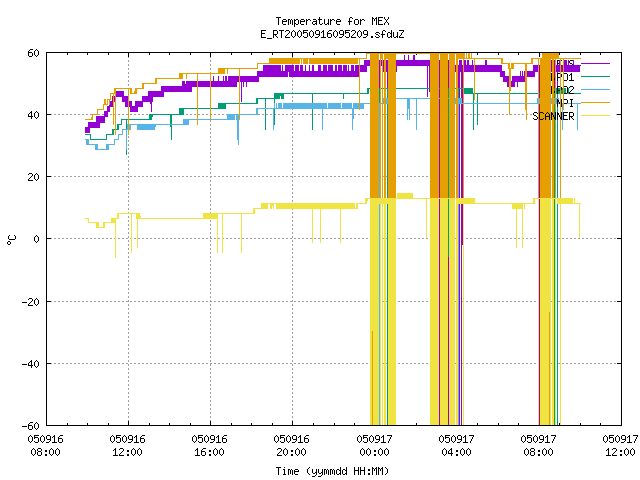The width and height of the screenshot is (640, 480).
Task: Click the NPD1 legend label
Action: click(x=562, y=77)
